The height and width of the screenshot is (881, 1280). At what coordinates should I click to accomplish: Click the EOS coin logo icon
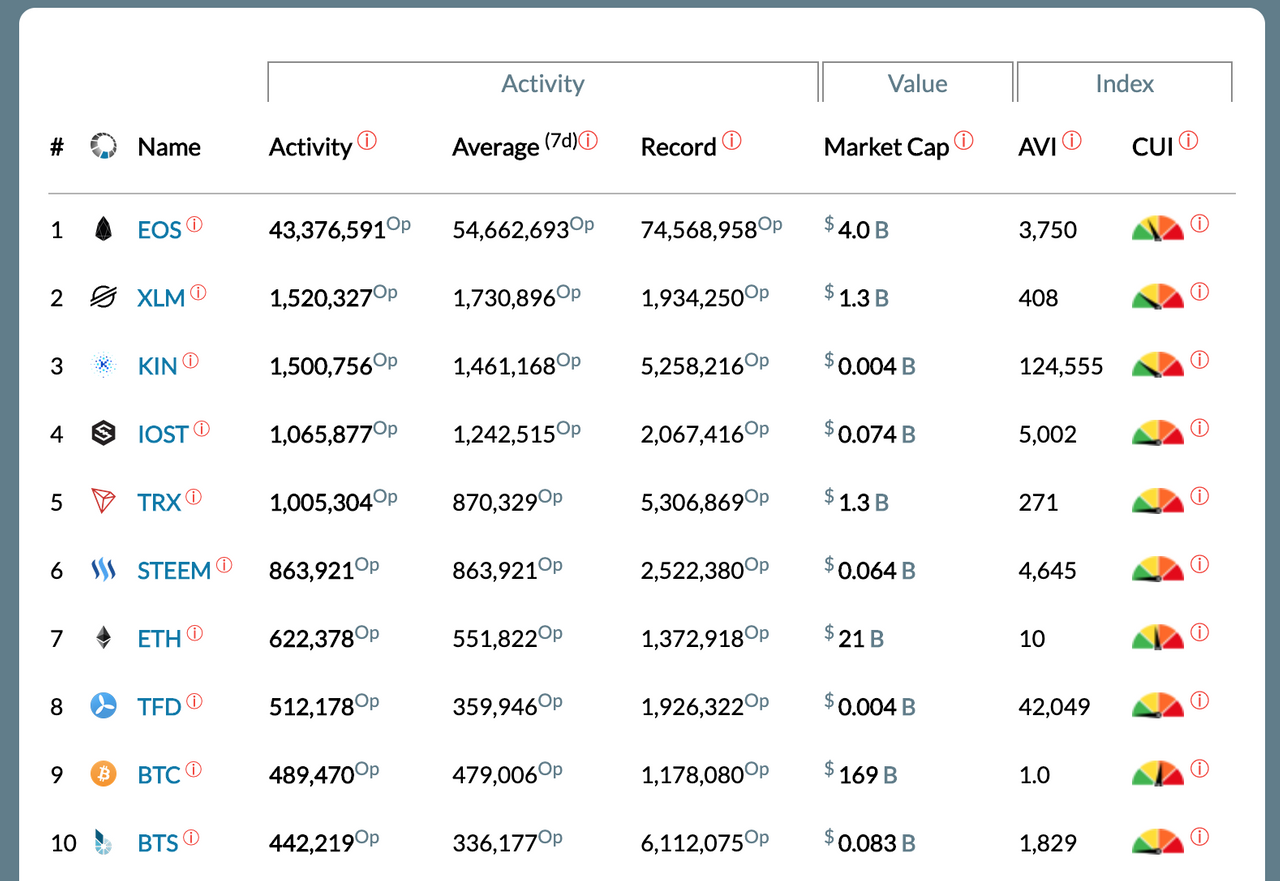(103, 230)
